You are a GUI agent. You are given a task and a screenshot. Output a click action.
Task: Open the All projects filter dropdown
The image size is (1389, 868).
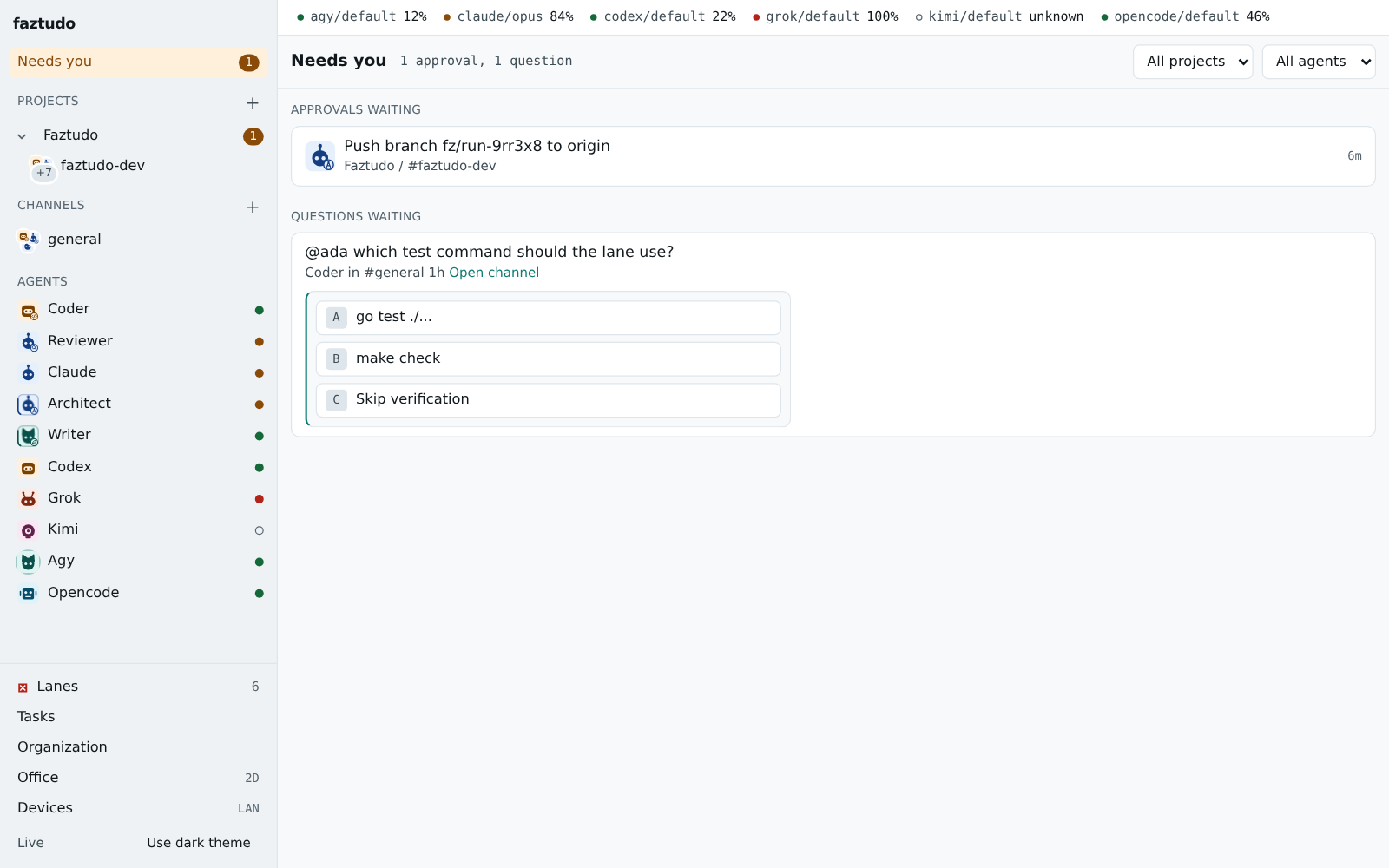[x=1193, y=62]
